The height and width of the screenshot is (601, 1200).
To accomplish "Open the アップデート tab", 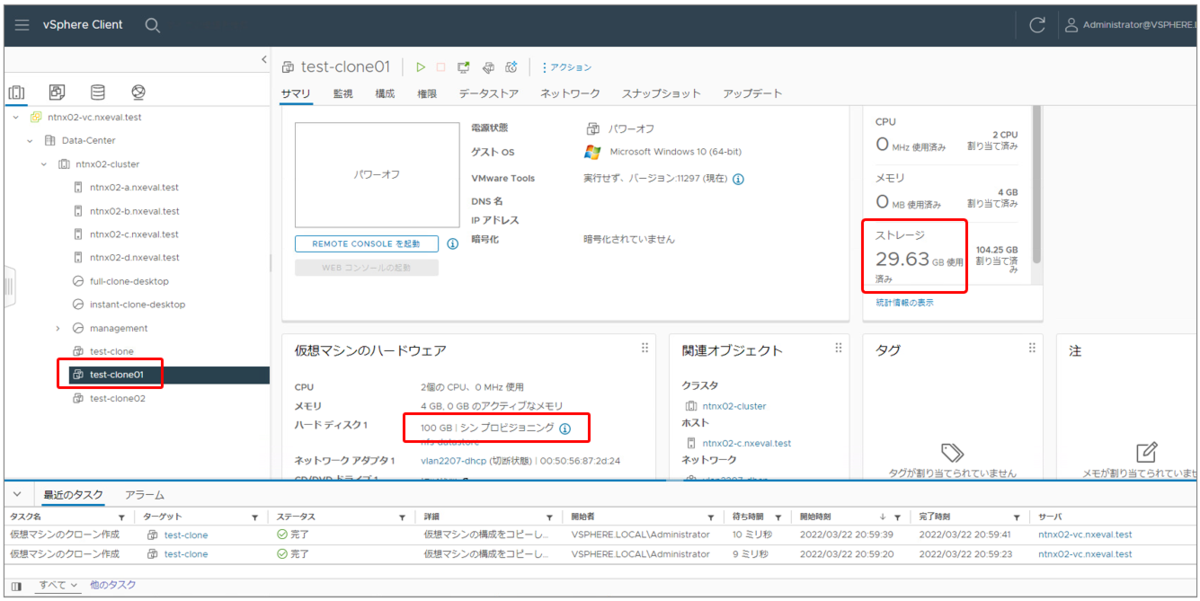I will click(752, 93).
